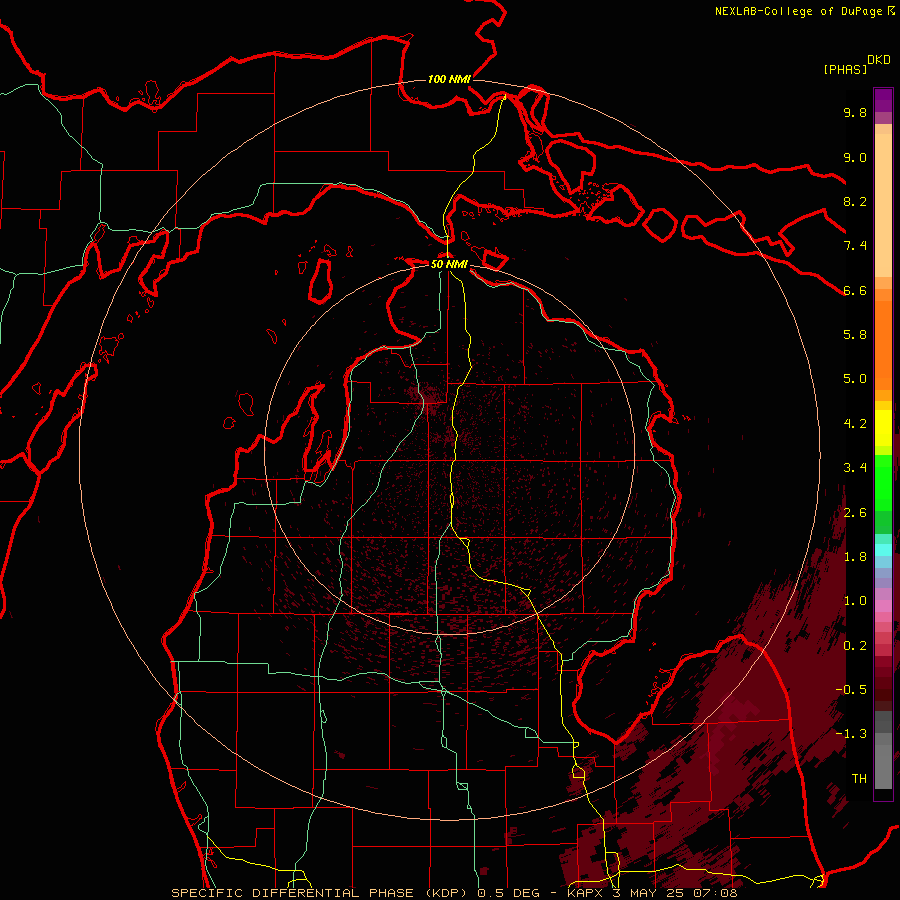This screenshot has width=900, height=900.
Task: Click the 9.8 value on color scale
Action: click(x=855, y=112)
